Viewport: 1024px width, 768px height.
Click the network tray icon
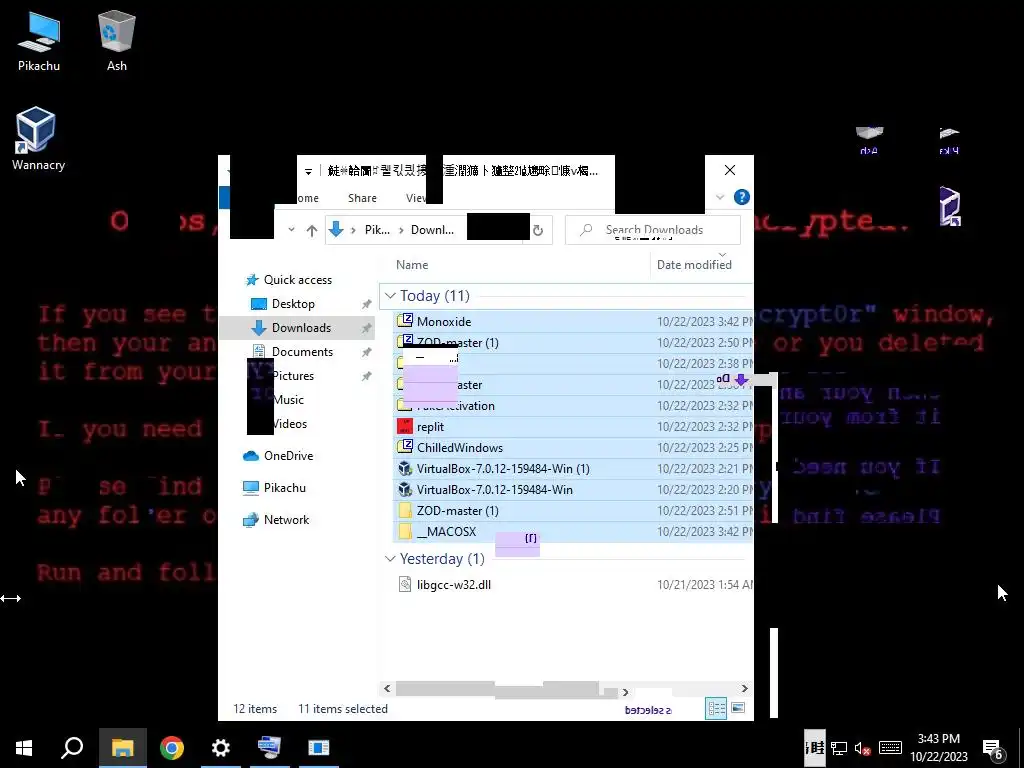(839, 748)
